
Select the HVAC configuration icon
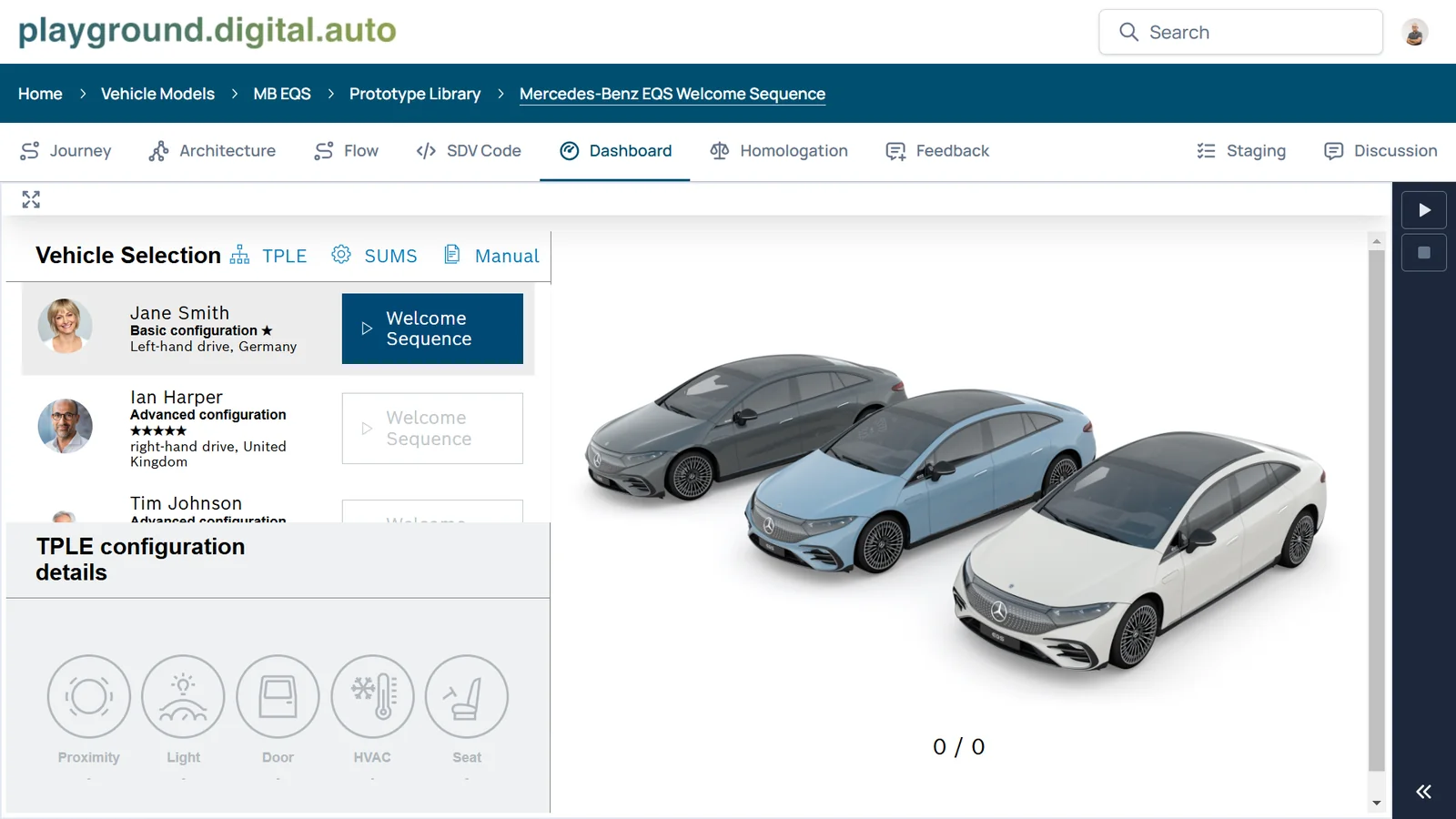point(372,696)
